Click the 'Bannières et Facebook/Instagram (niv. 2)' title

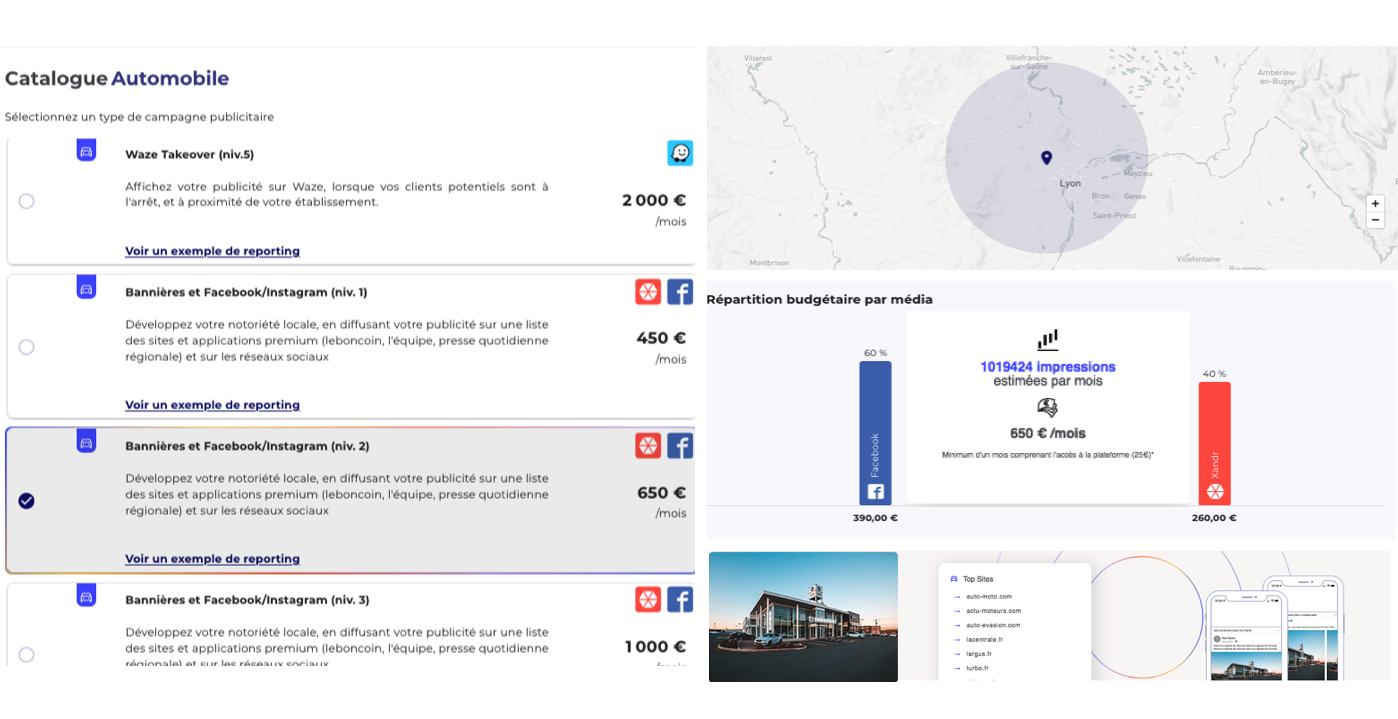247,447
